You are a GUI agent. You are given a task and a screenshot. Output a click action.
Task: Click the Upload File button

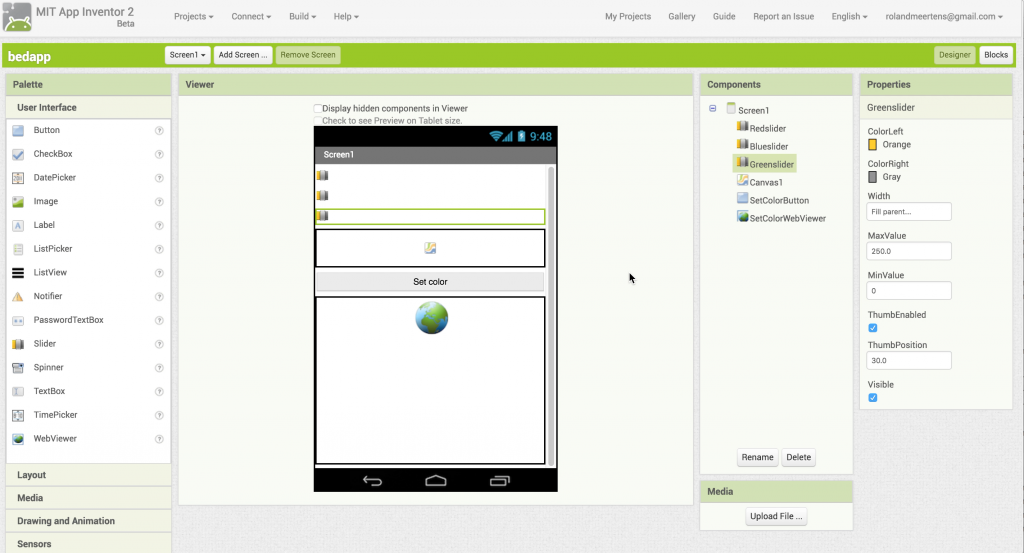(776, 516)
